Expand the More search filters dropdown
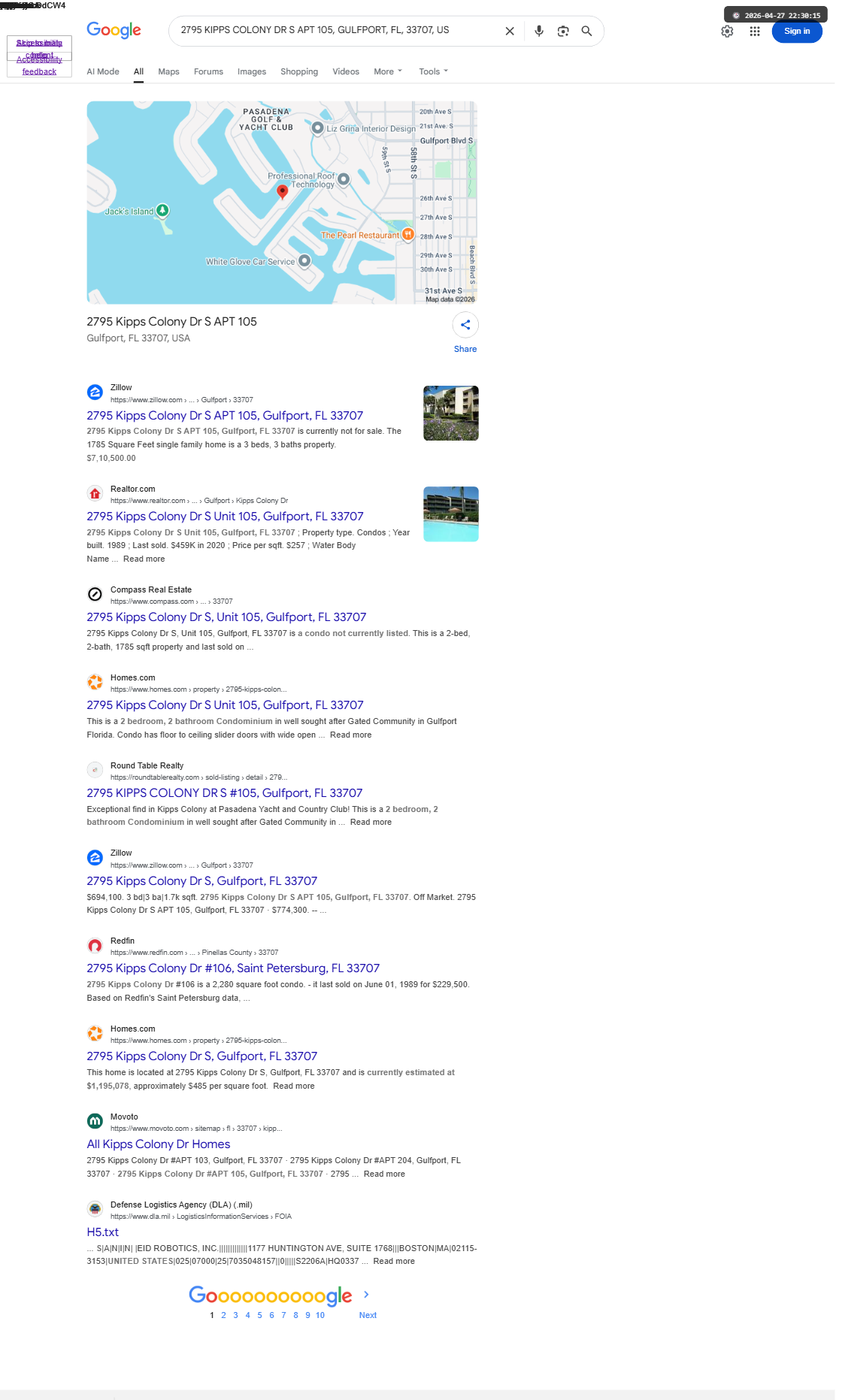Image resolution: width=845 pixels, height=1400 pixels. (x=388, y=71)
